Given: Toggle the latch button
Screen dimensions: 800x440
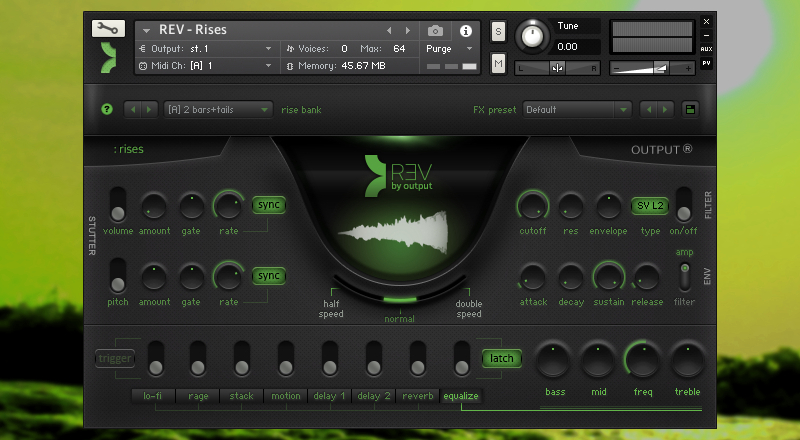Looking at the screenshot, I should tap(502, 358).
